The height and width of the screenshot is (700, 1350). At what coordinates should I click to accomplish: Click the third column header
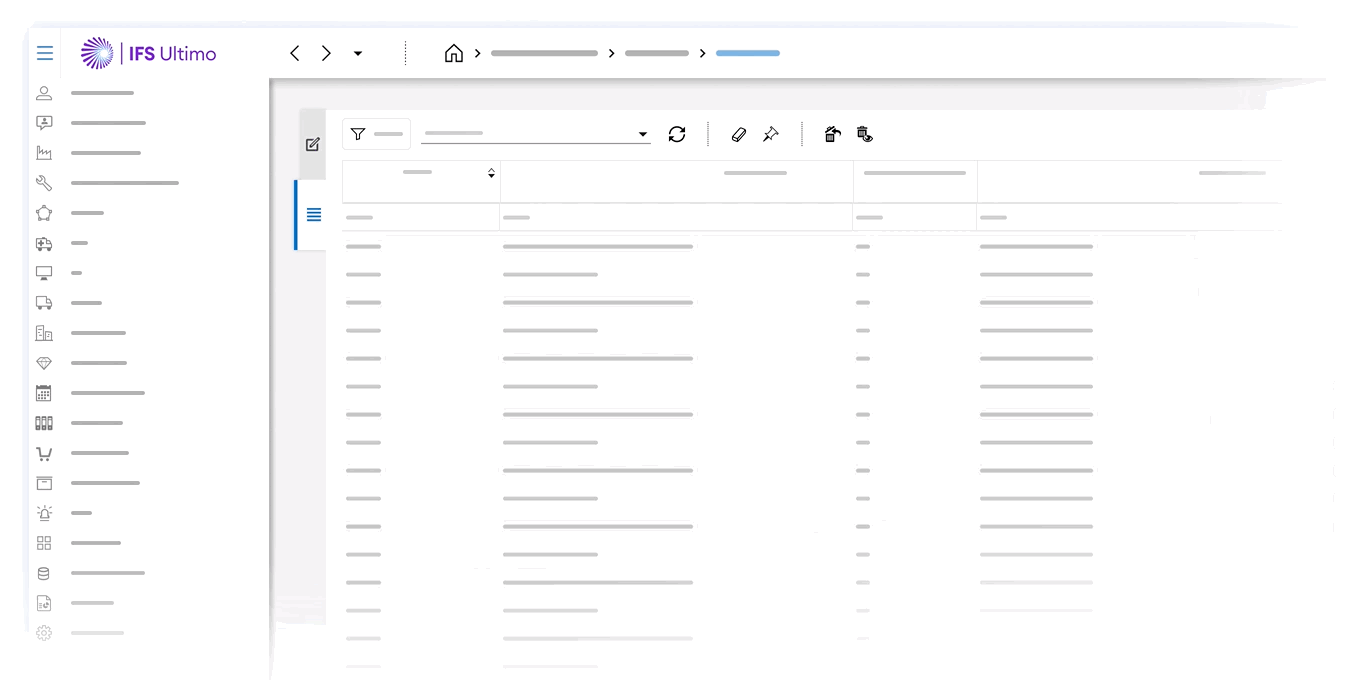pos(915,182)
